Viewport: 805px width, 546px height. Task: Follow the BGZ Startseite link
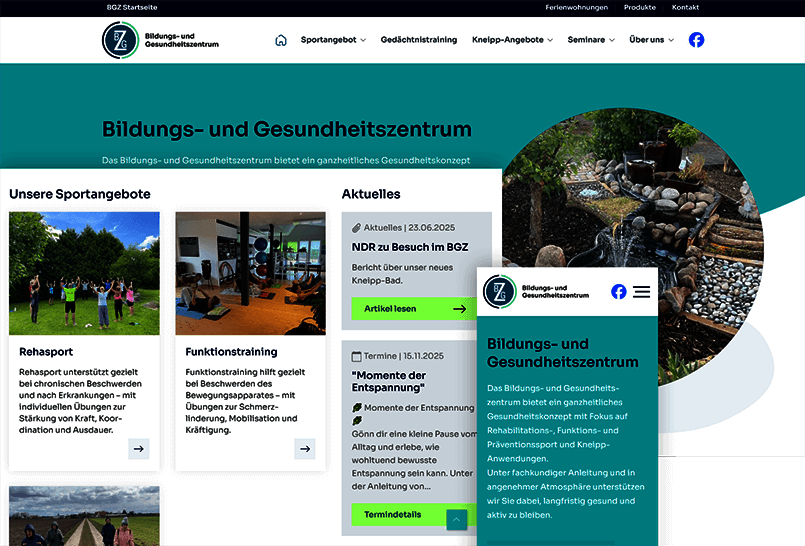(x=132, y=7)
